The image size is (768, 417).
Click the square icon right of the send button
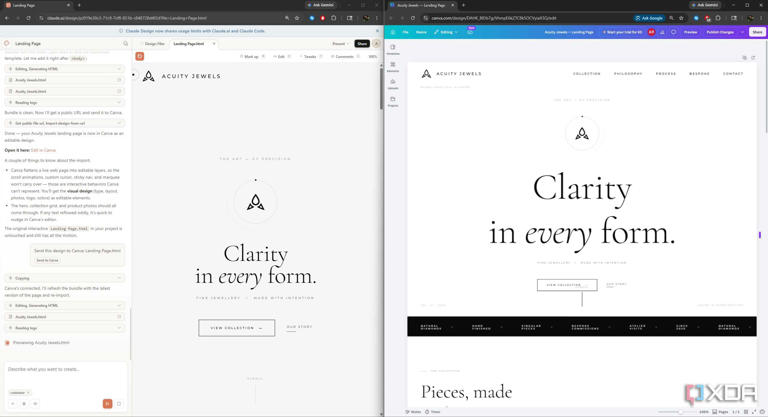(119, 404)
